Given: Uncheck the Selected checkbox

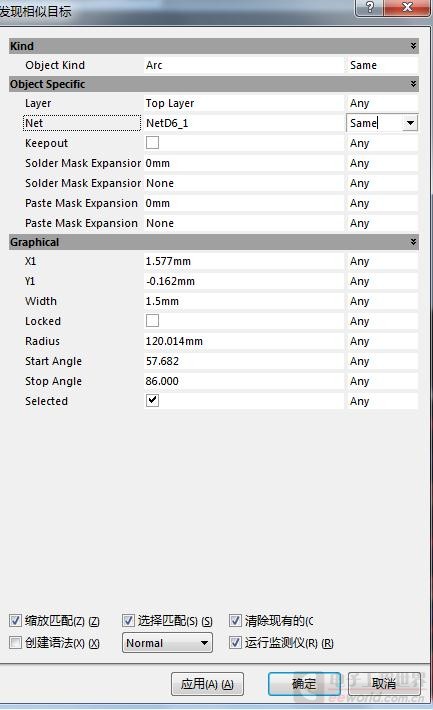Looking at the screenshot, I should tap(153, 400).
